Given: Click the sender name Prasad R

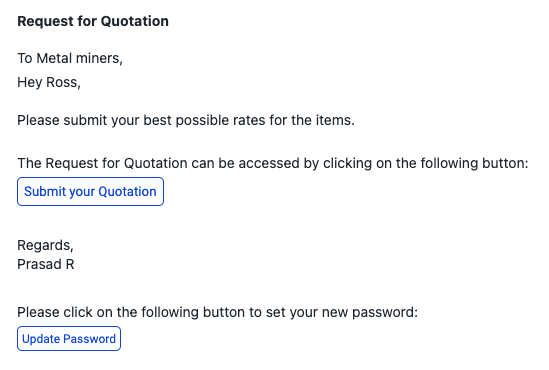Looking at the screenshot, I should click(46, 264).
